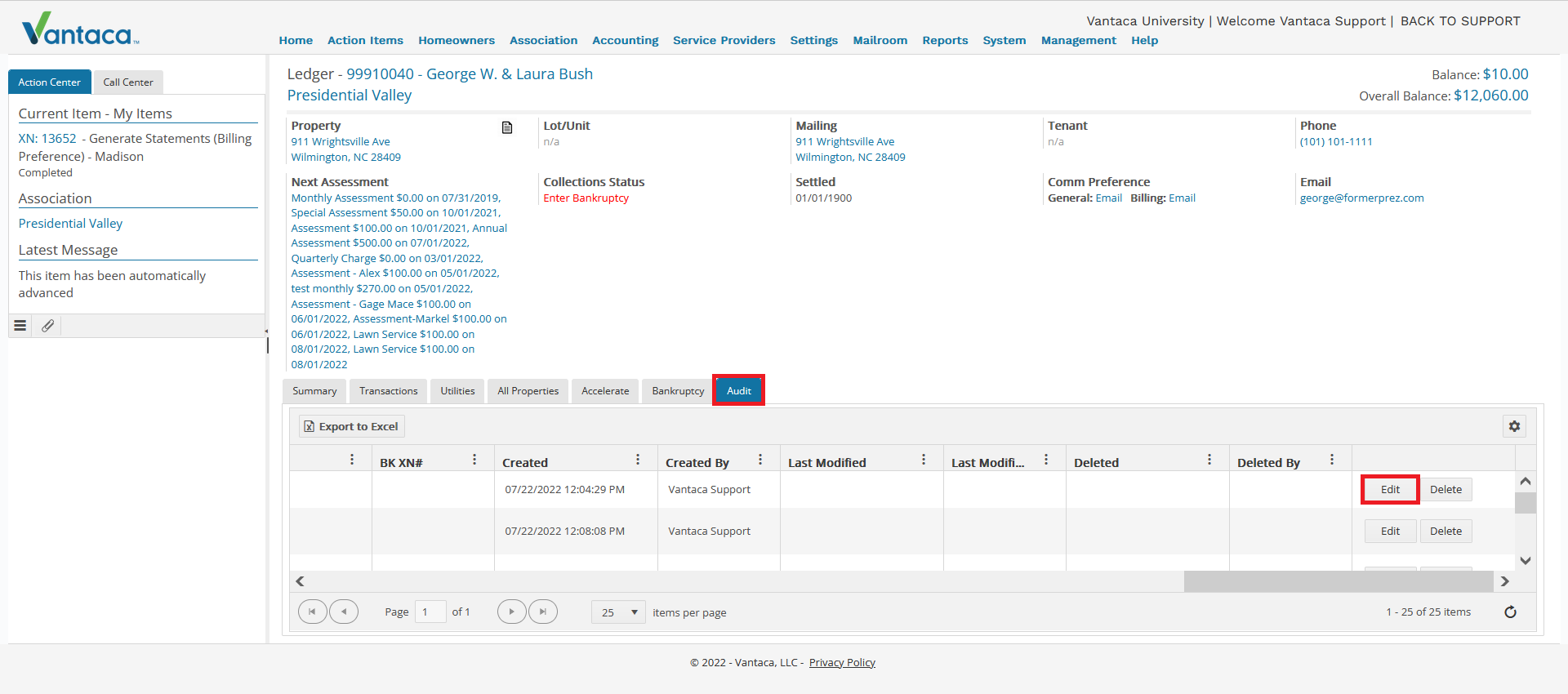Screen dimensions: 1568x694
Task: Open the property document icon
Action: tap(507, 127)
